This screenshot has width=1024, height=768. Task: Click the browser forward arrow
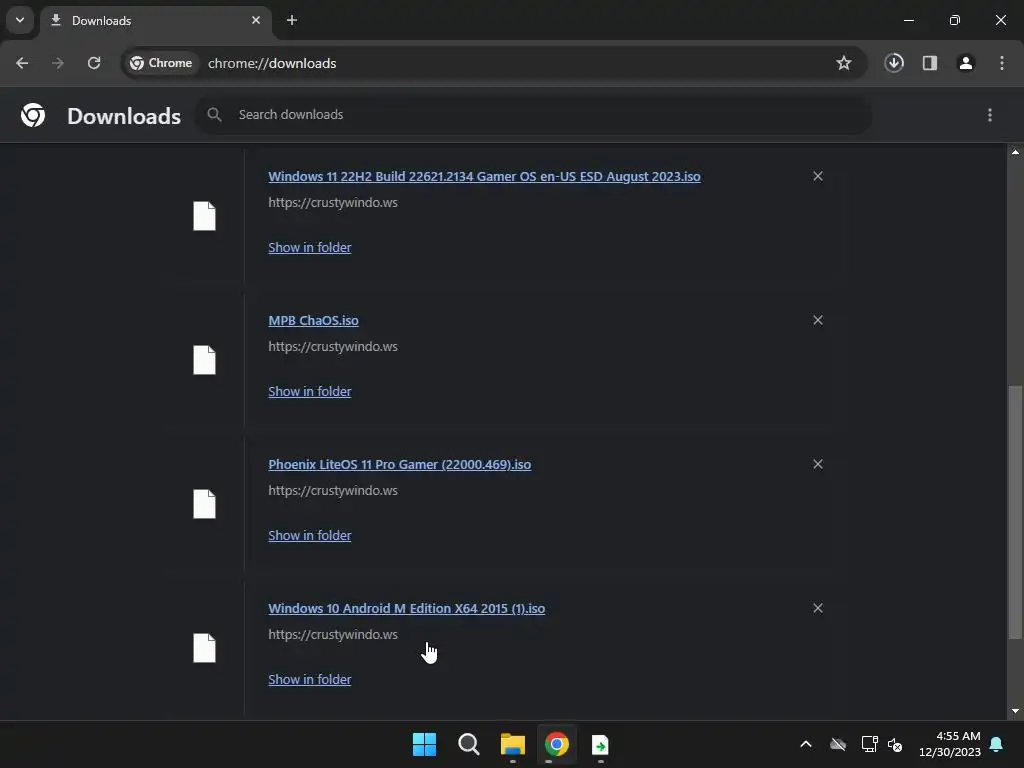coord(58,63)
